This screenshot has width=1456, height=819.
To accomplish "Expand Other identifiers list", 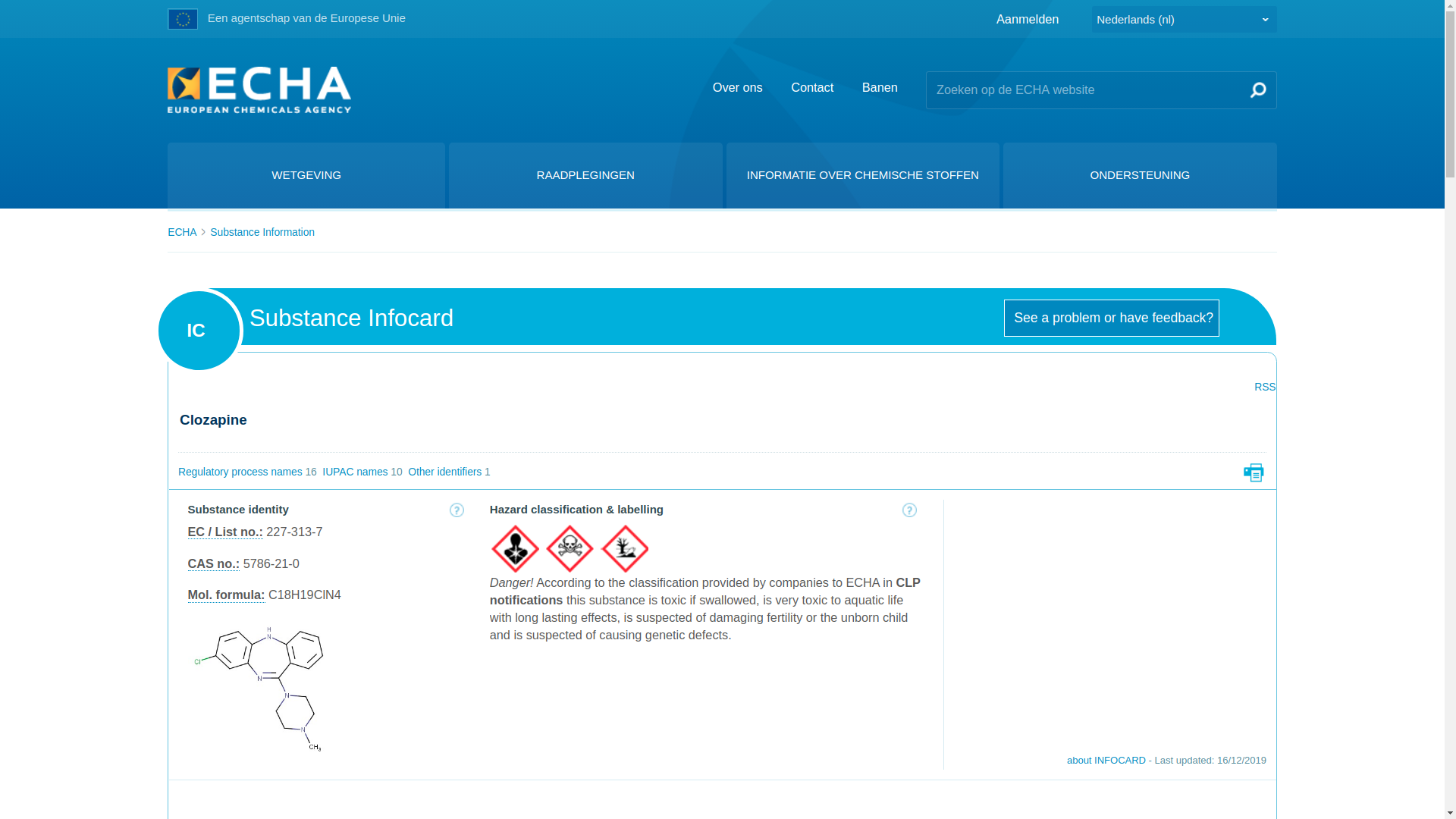I will coord(444,472).
